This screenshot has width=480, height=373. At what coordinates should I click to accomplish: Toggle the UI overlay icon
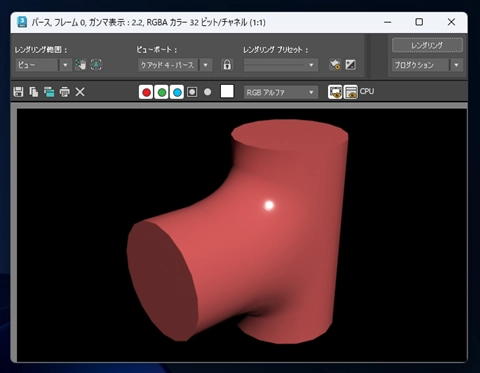click(x=335, y=92)
